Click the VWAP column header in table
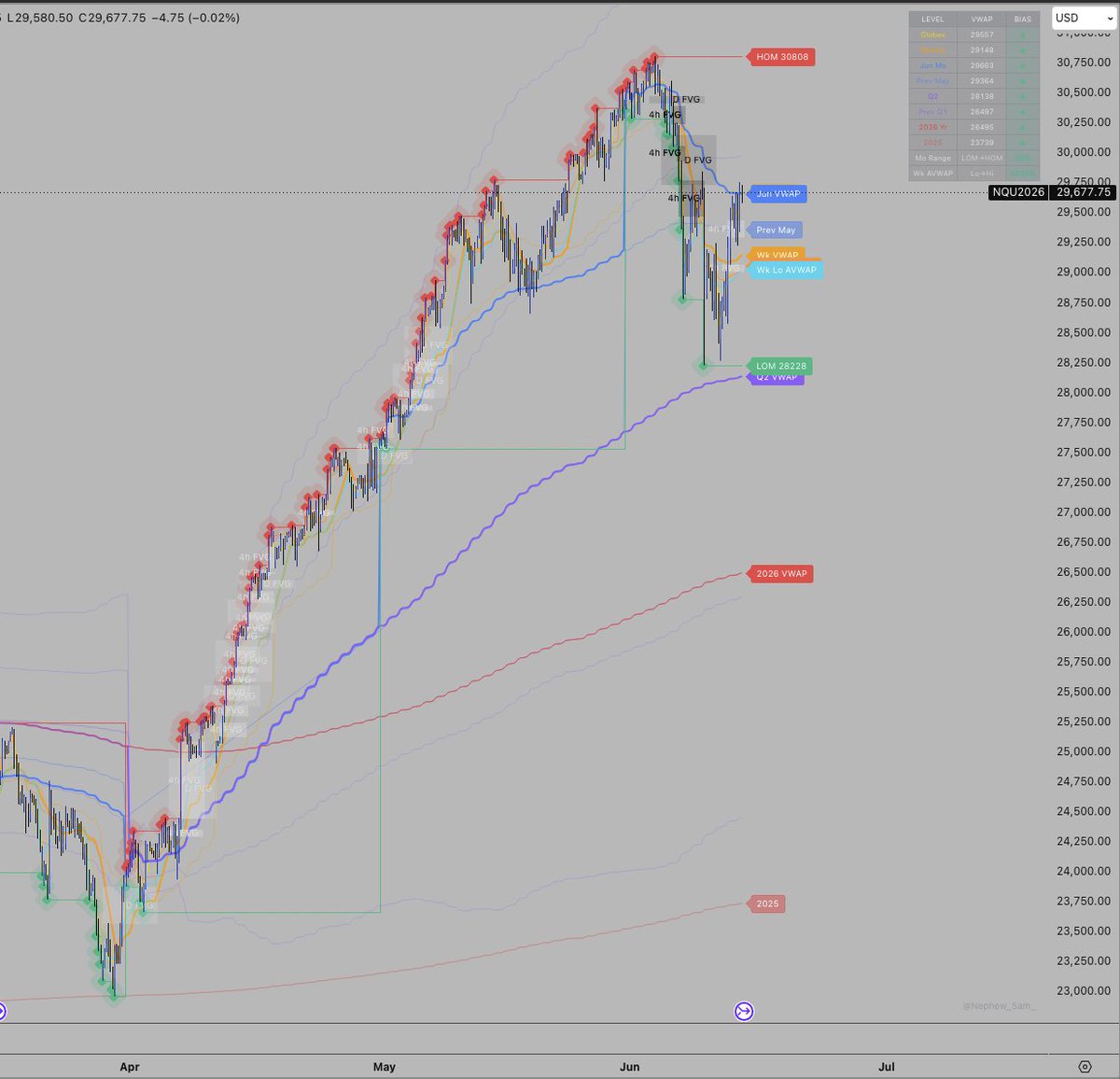1120x1079 pixels. [x=981, y=19]
